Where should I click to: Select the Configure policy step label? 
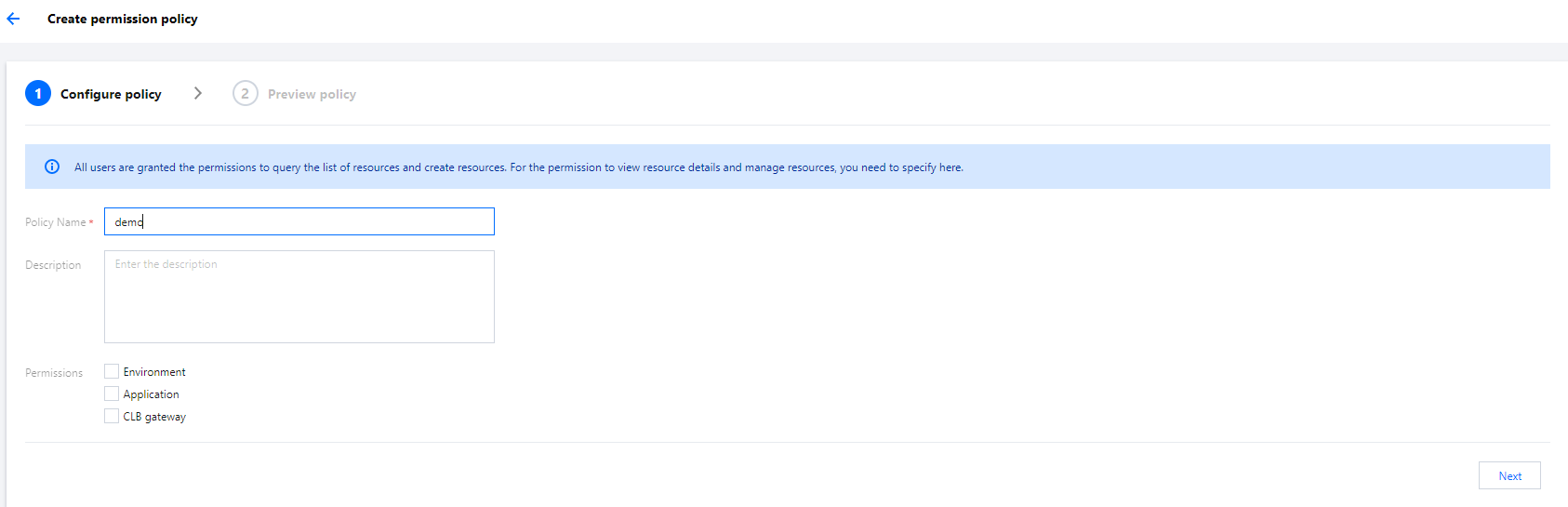click(x=111, y=94)
